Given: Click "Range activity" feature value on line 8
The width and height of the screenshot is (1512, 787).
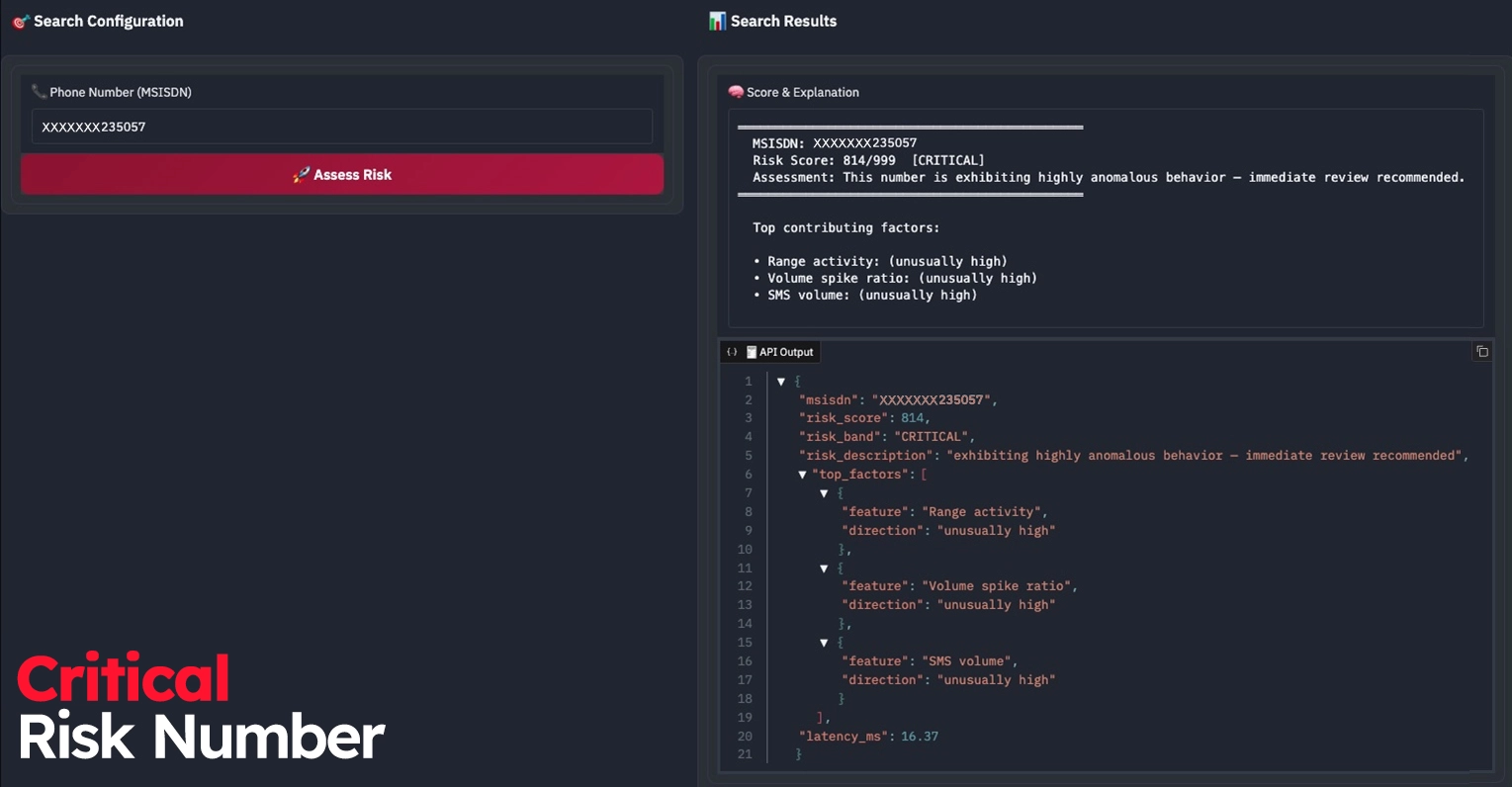Looking at the screenshot, I should tap(981, 512).
